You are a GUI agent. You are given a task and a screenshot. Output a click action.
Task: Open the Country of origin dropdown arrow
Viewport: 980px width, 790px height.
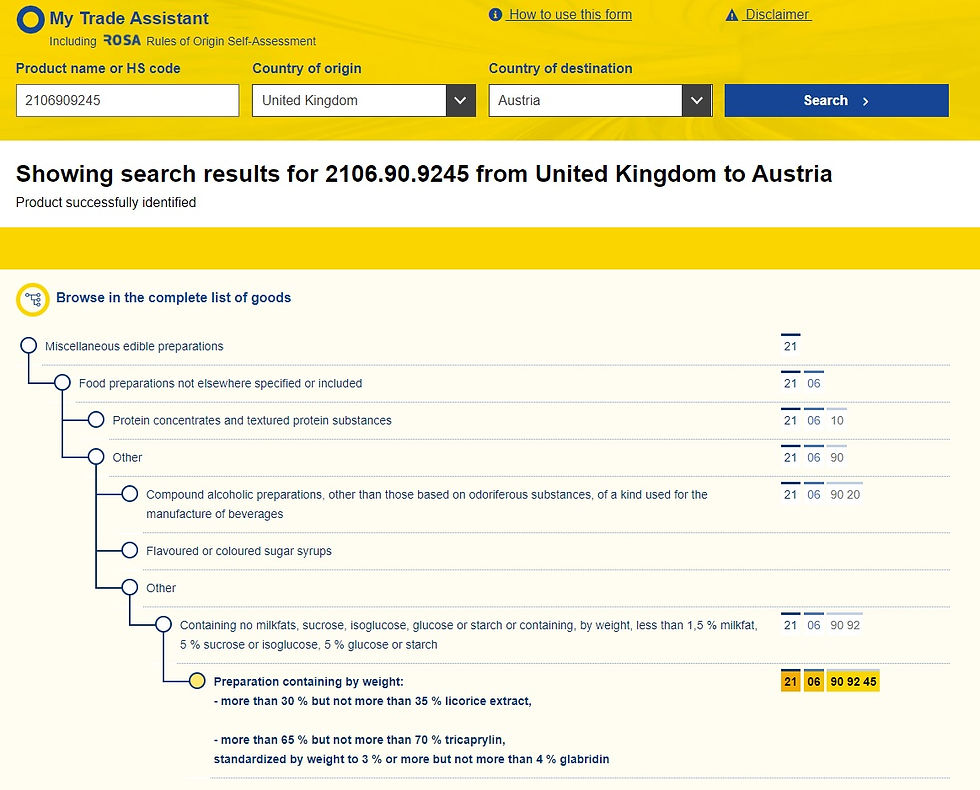pyautogui.click(x=461, y=101)
